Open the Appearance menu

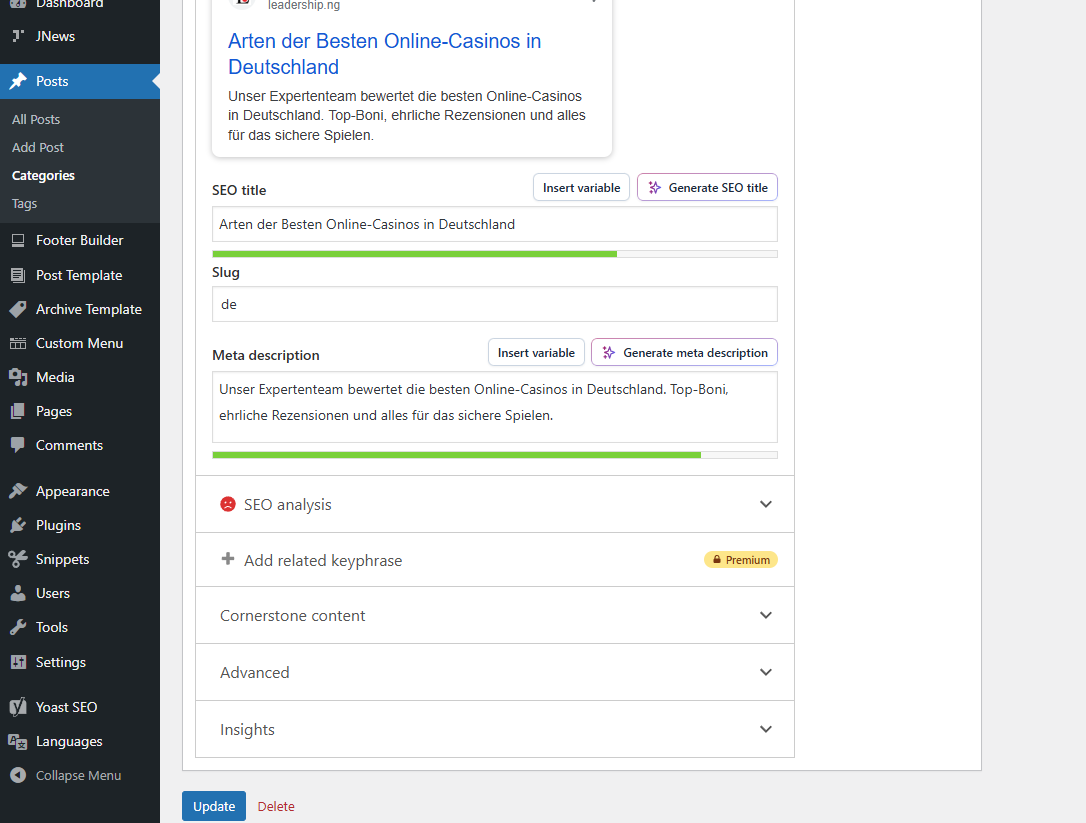point(80,491)
